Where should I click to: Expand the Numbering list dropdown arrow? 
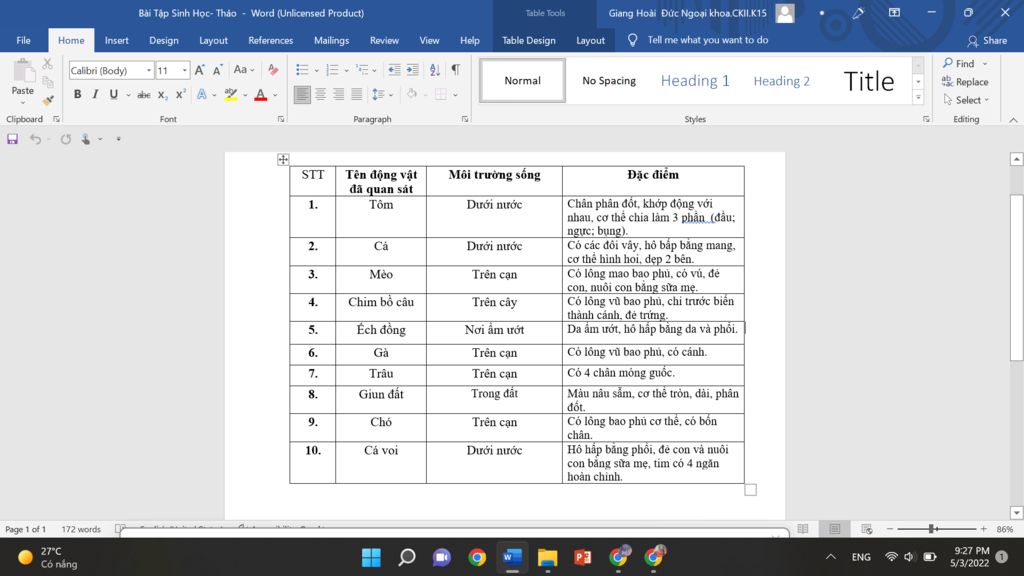click(346, 71)
